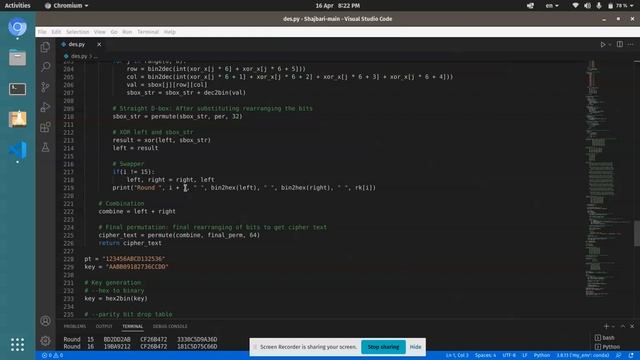Open the Terminal menu
Viewport: 640px width, 360px height.
pyautogui.click(x=148, y=32)
